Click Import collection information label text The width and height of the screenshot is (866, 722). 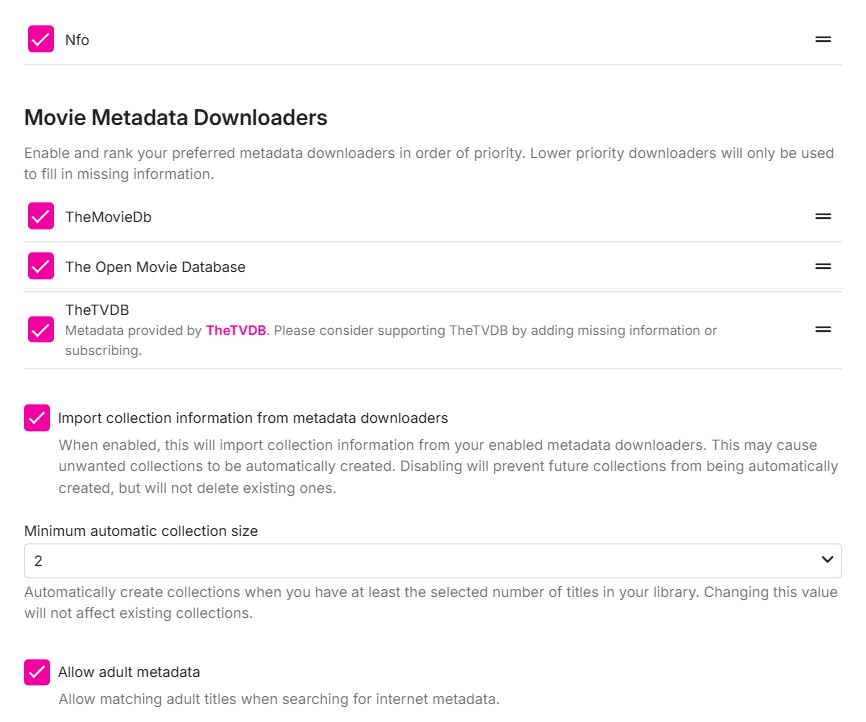[x=253, y=418]
